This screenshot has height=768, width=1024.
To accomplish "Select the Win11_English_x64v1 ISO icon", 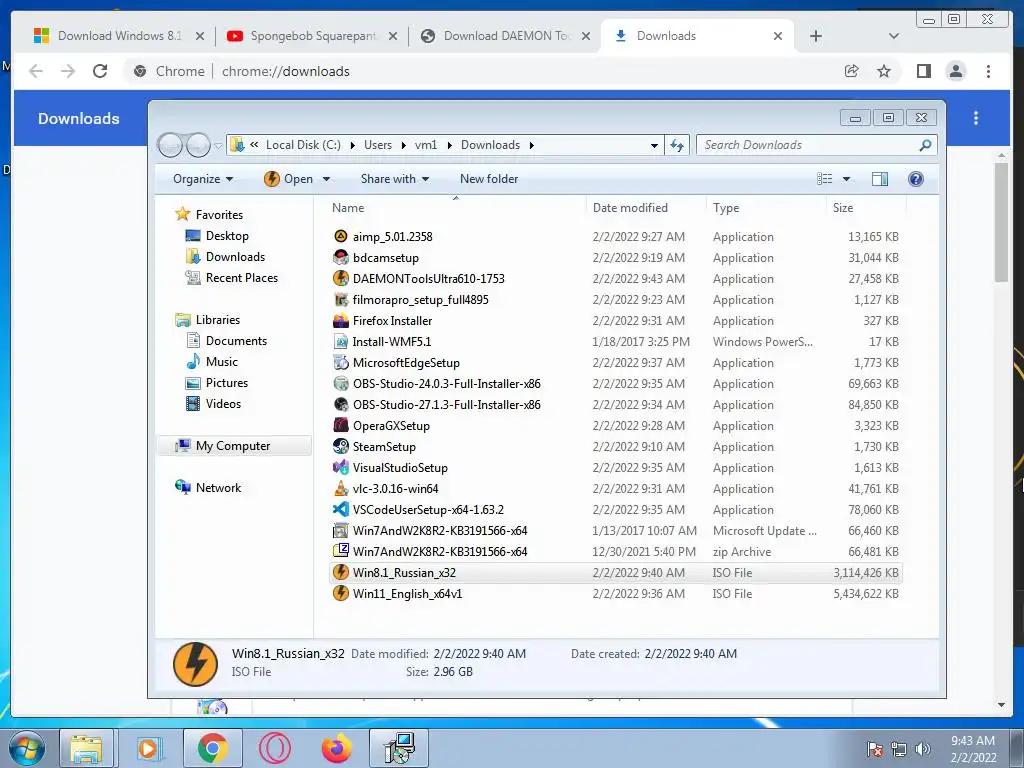I will [x=340, y=594].
